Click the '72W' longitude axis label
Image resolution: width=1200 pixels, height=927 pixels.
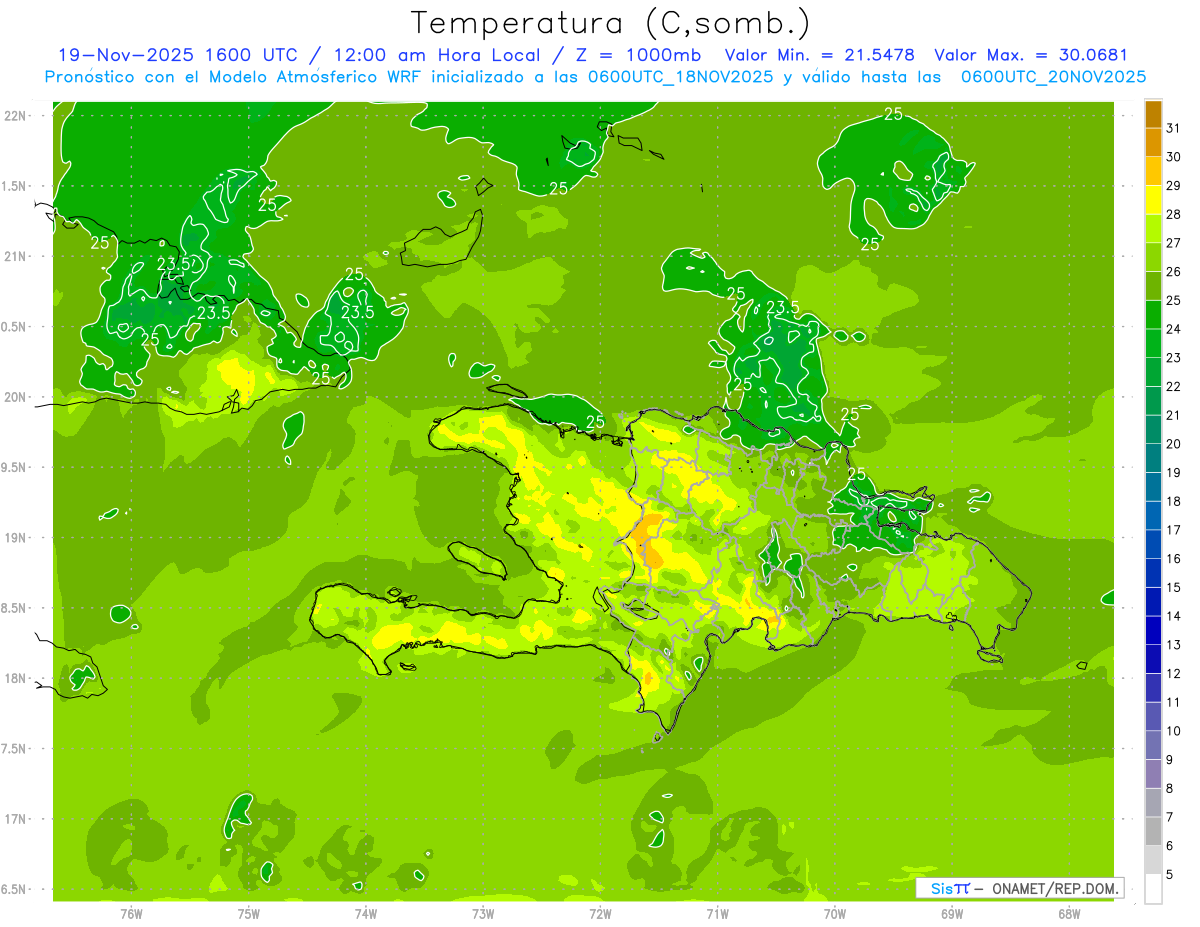tap(600, 914)
